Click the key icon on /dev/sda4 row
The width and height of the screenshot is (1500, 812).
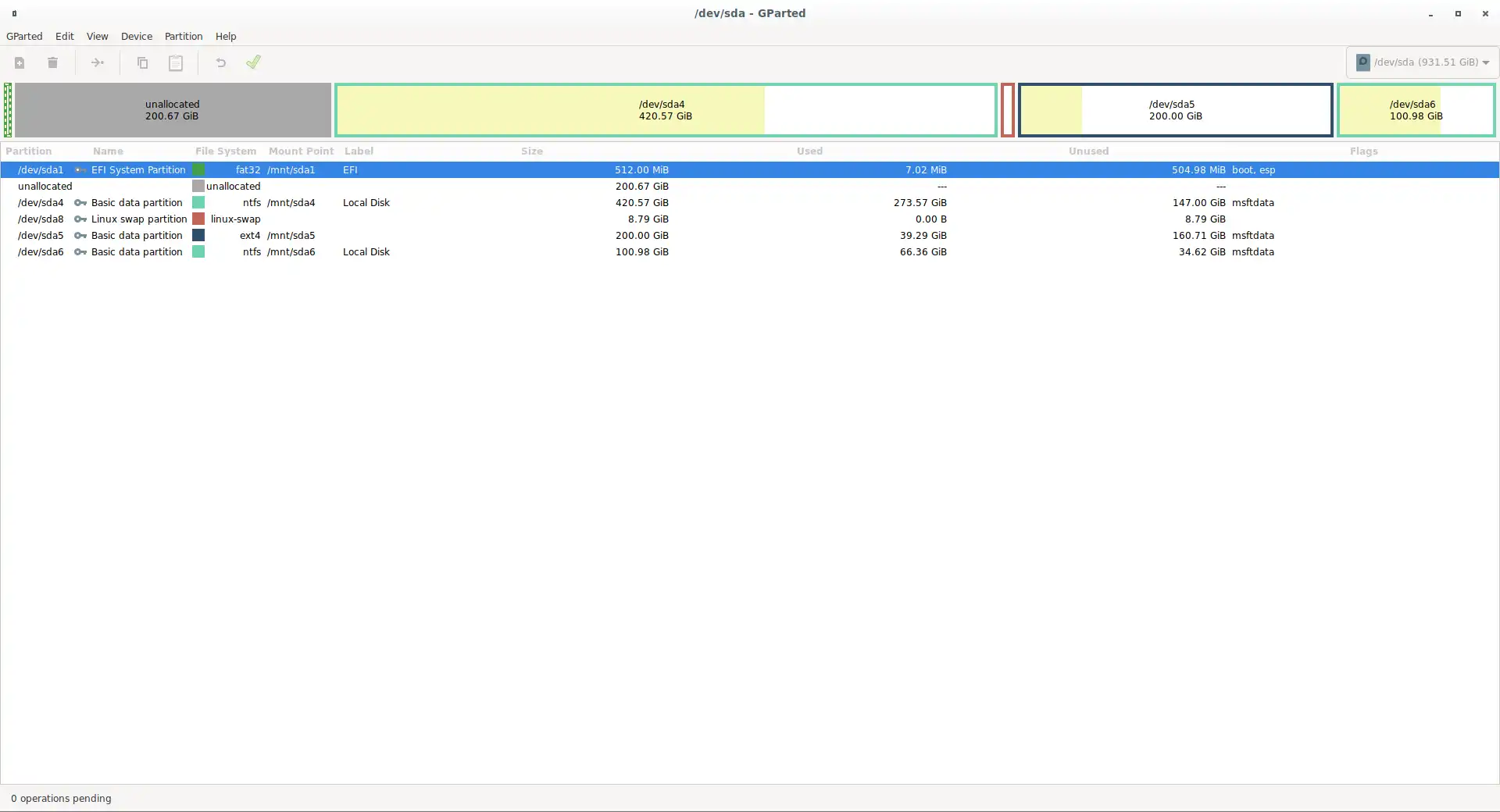pyautogui.click(x=80, y=202)
